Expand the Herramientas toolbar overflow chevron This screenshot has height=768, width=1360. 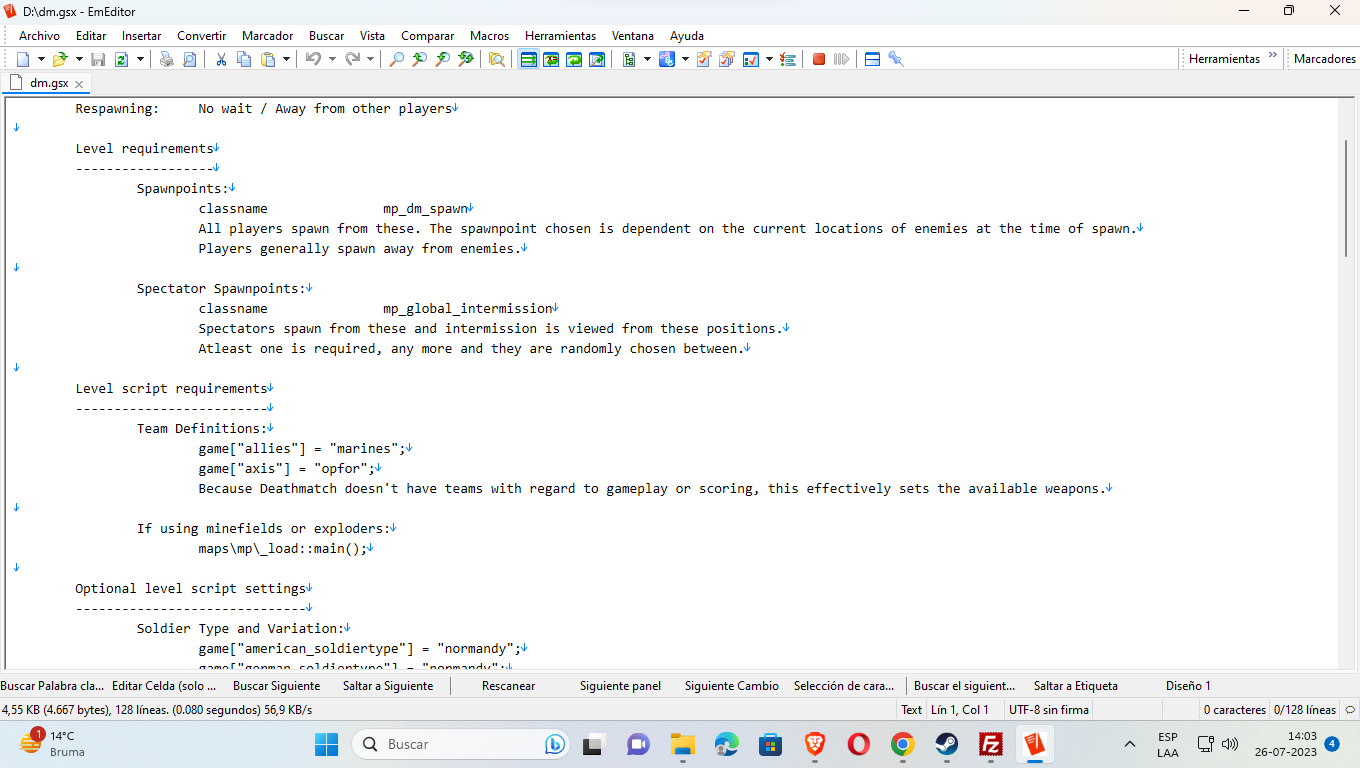1273,56
